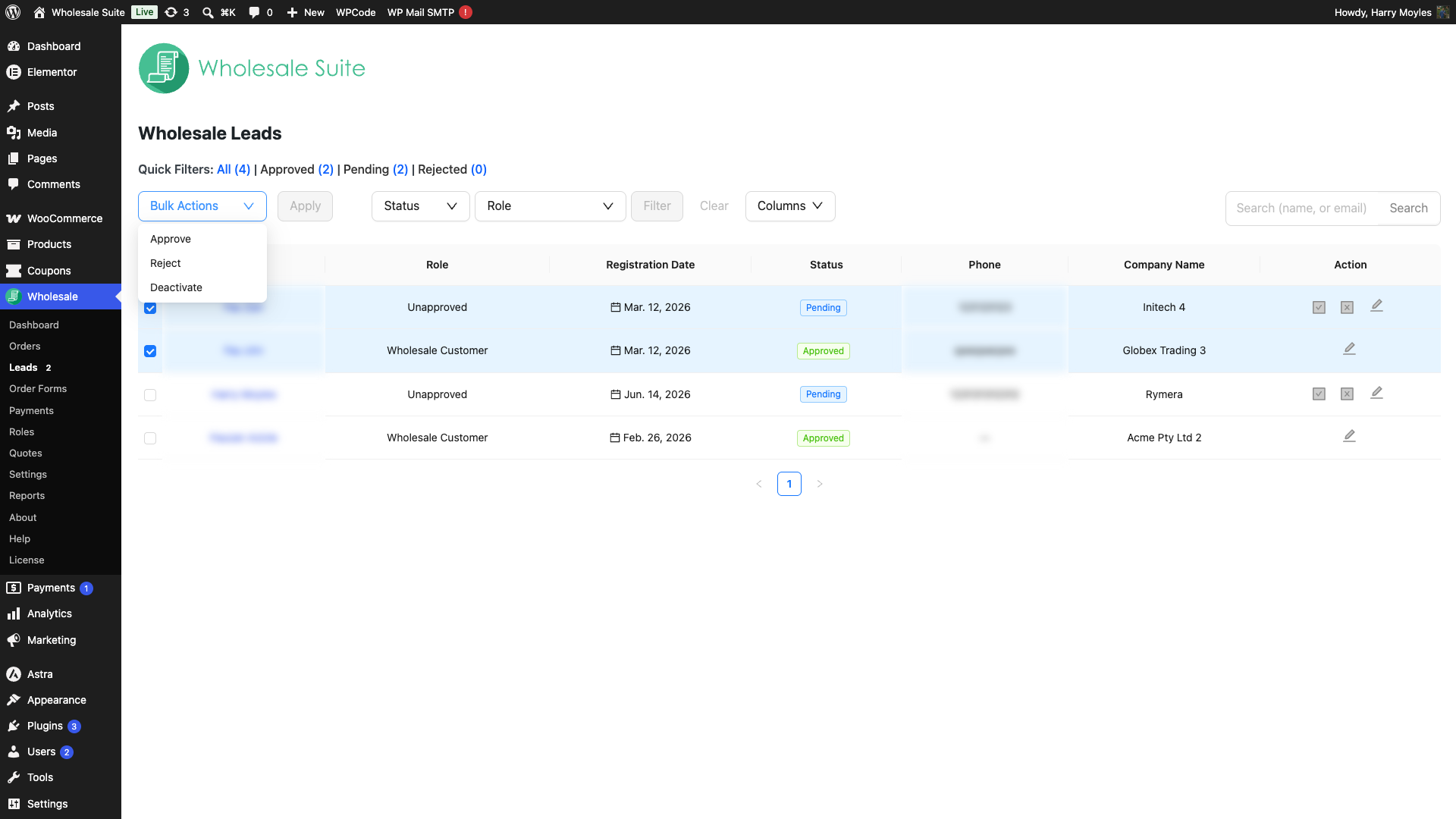Image resolution: width=1456 pixels, height=819 pixels.
Task: Check the Acme Pty Ltd 2 row checkbox
Action: pos(150,438)
